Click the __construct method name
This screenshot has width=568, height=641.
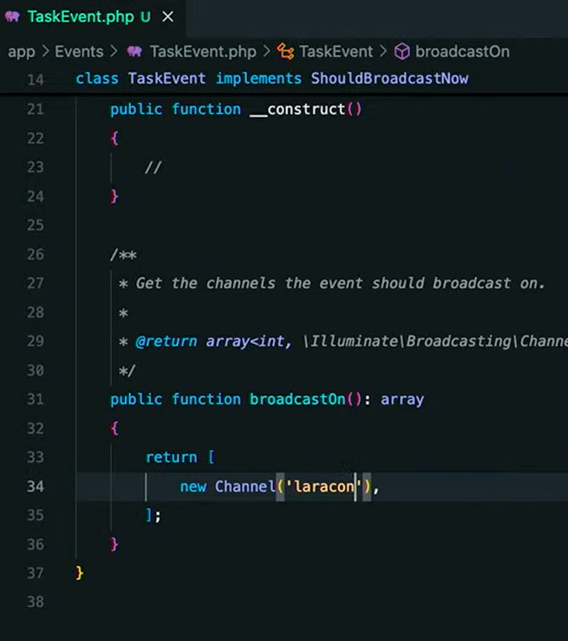tap(298, 109)
